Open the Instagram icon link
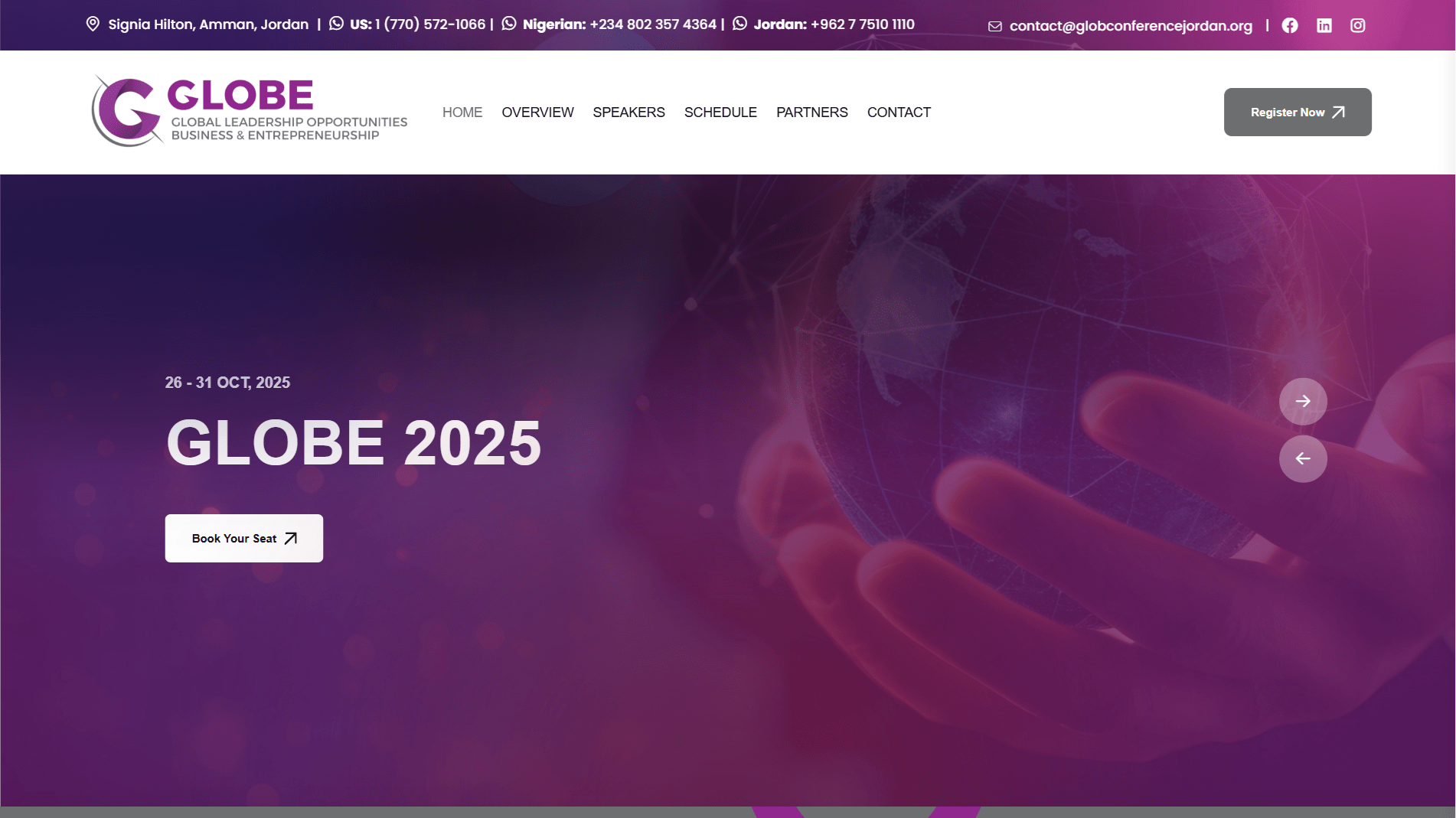Screen dimensions: 1456x818 [x=1357, y=25]
